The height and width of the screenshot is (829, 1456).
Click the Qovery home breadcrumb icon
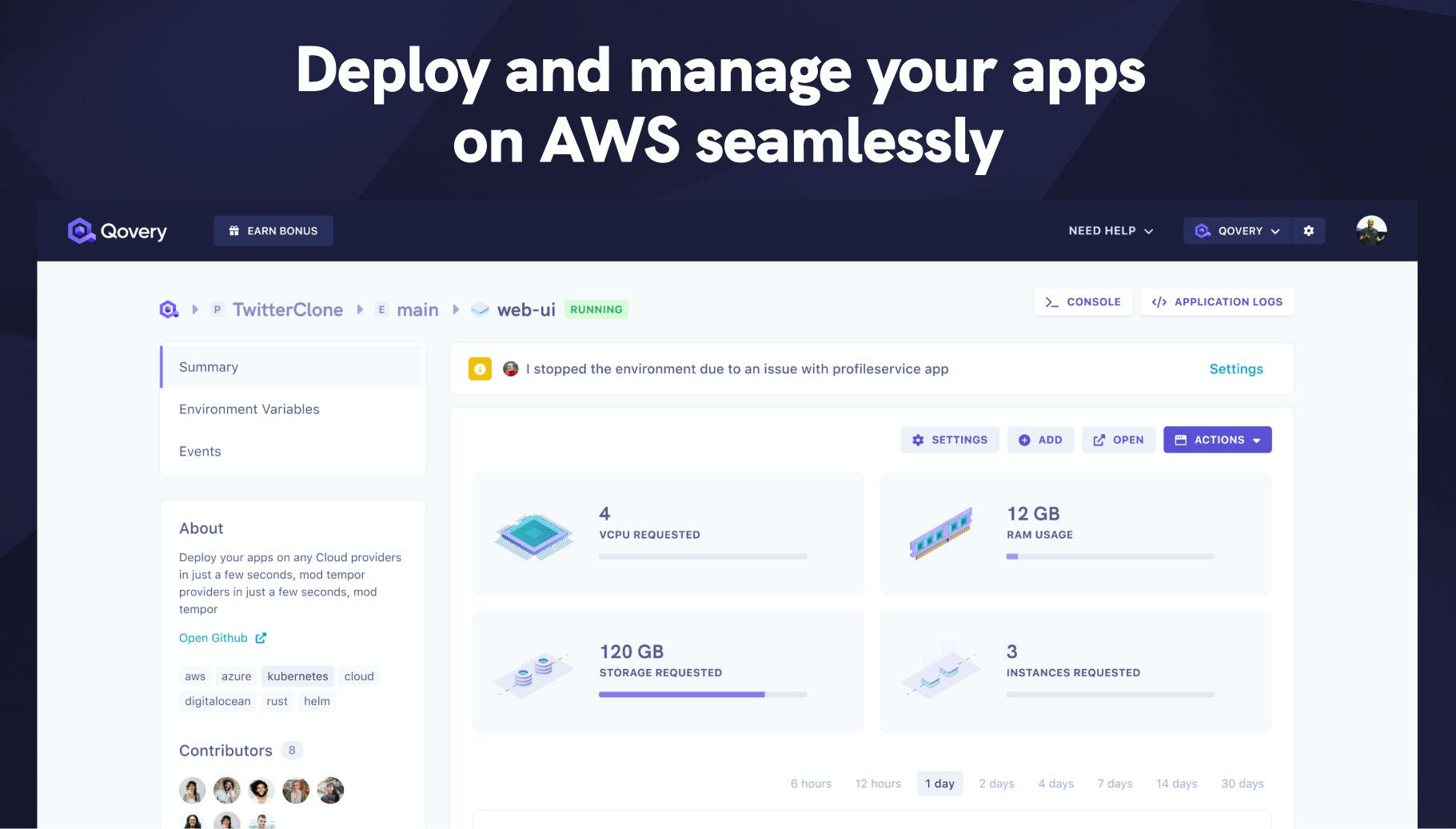tap(169, 310)
